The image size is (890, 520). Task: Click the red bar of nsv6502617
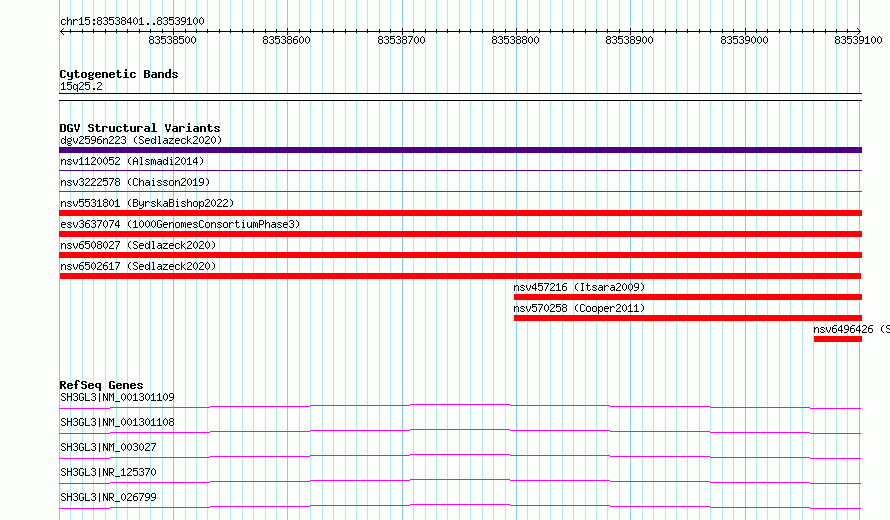pyautogui.click(x=460, y=276)
